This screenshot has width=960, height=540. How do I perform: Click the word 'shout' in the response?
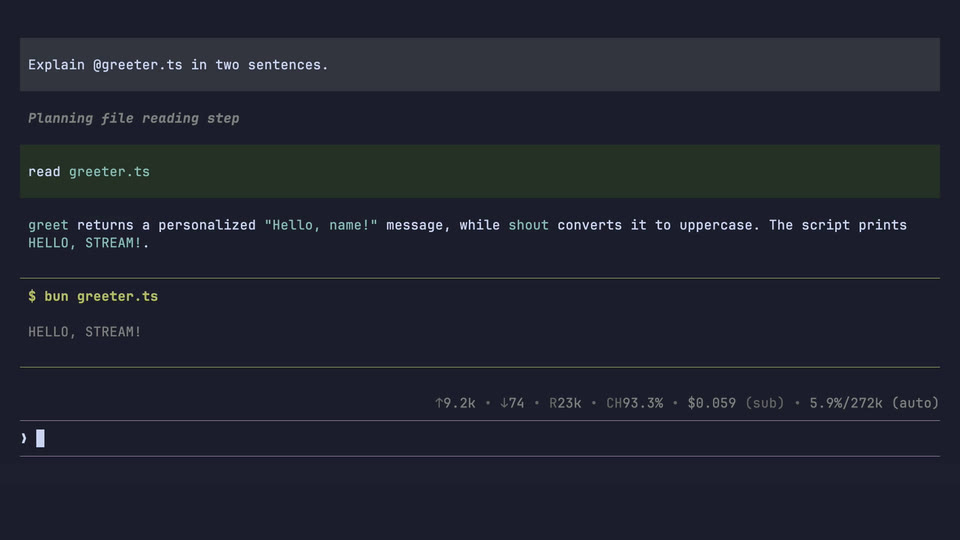[x=528, y=225]
